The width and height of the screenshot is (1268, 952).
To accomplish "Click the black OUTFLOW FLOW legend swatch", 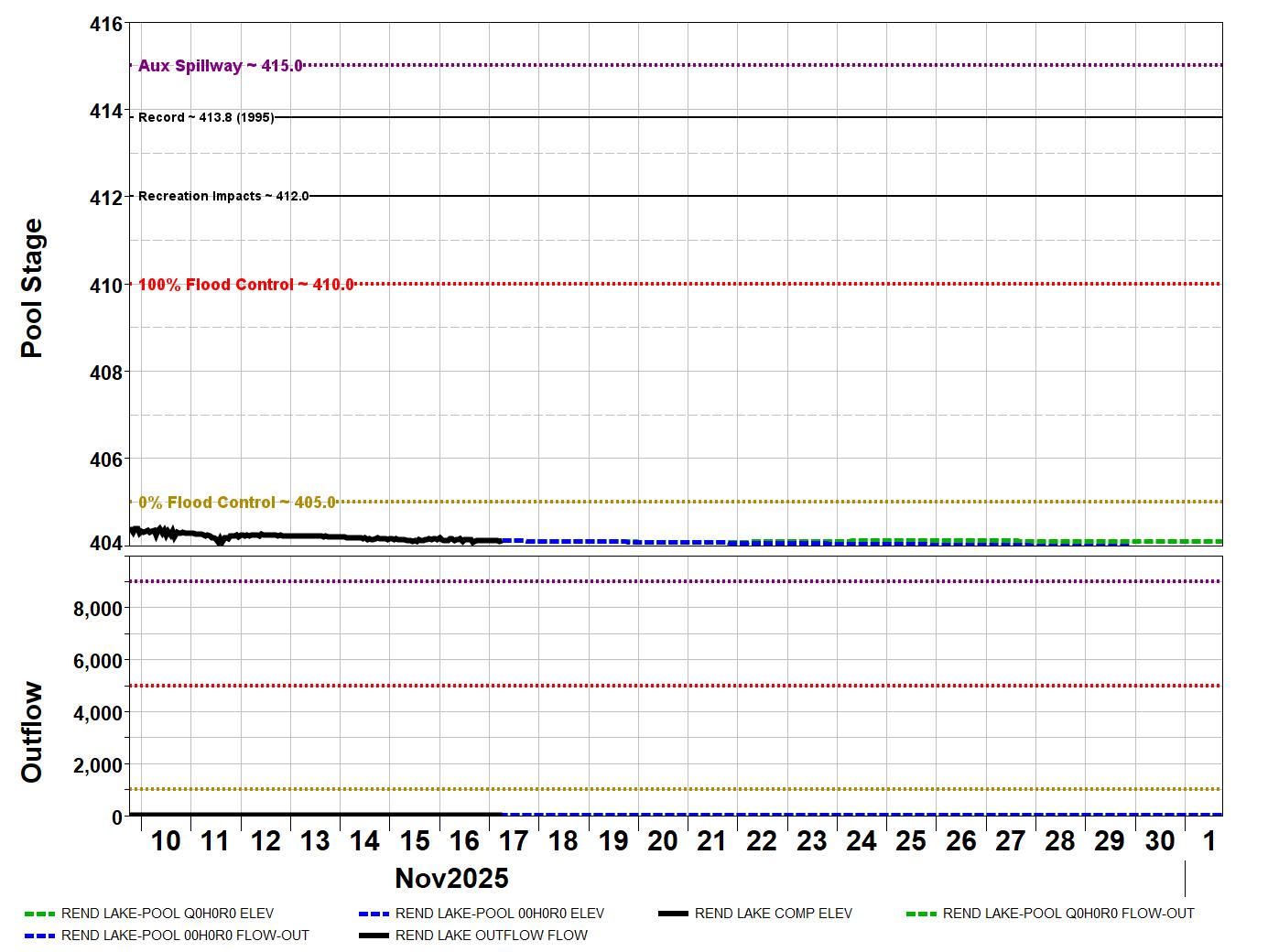I will coord(374,936).
